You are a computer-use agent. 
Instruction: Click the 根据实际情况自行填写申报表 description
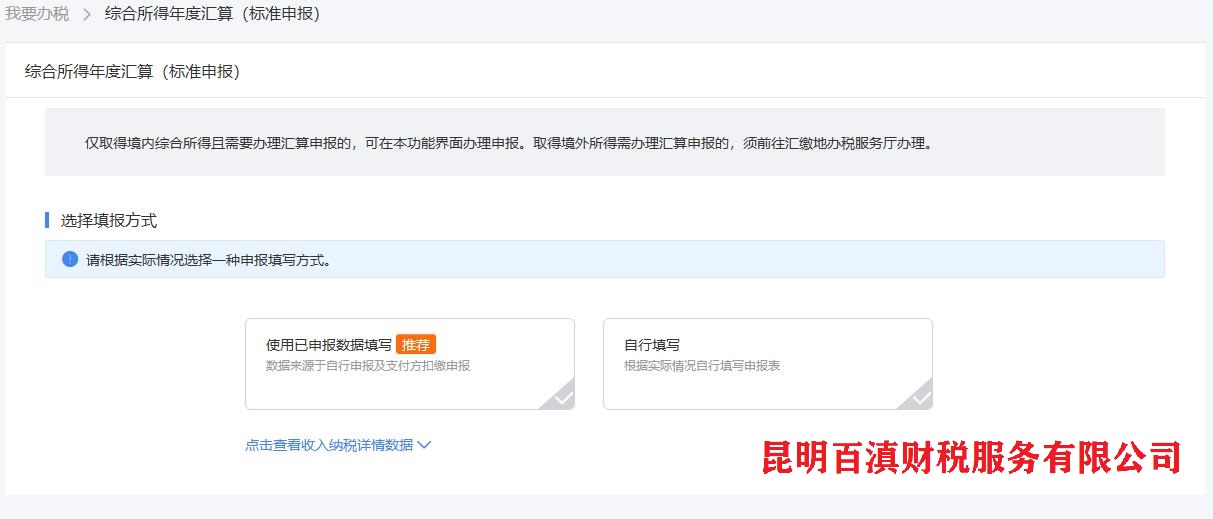(702, 366)
